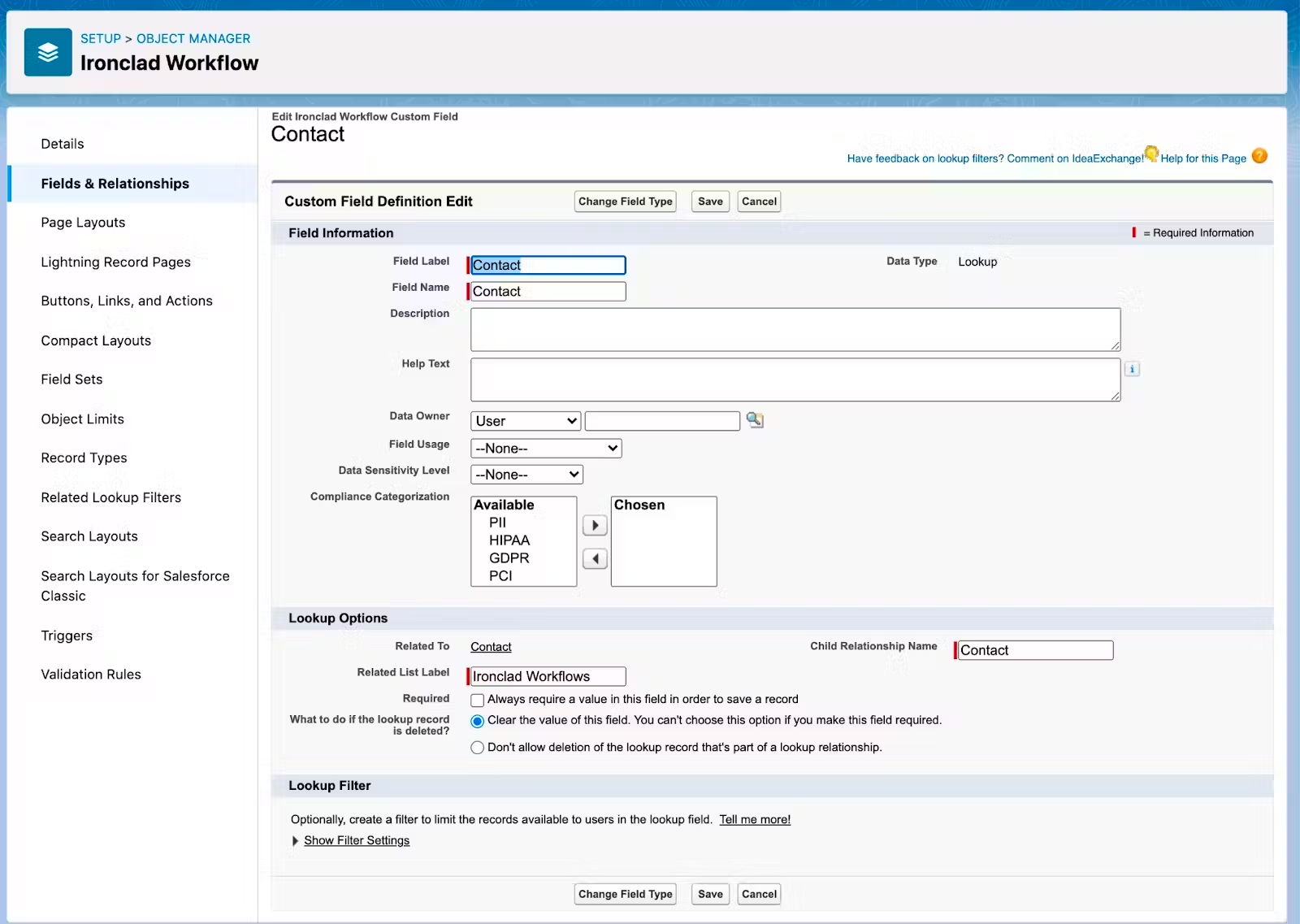Open Validation Rules from the sidebar

tap(90, 674)
